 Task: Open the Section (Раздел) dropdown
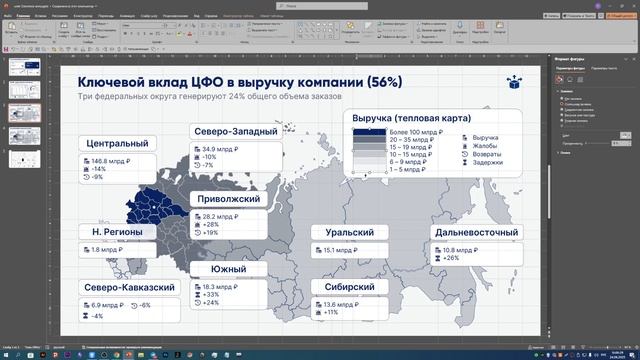pyautogui.click(x=101, y=36)
